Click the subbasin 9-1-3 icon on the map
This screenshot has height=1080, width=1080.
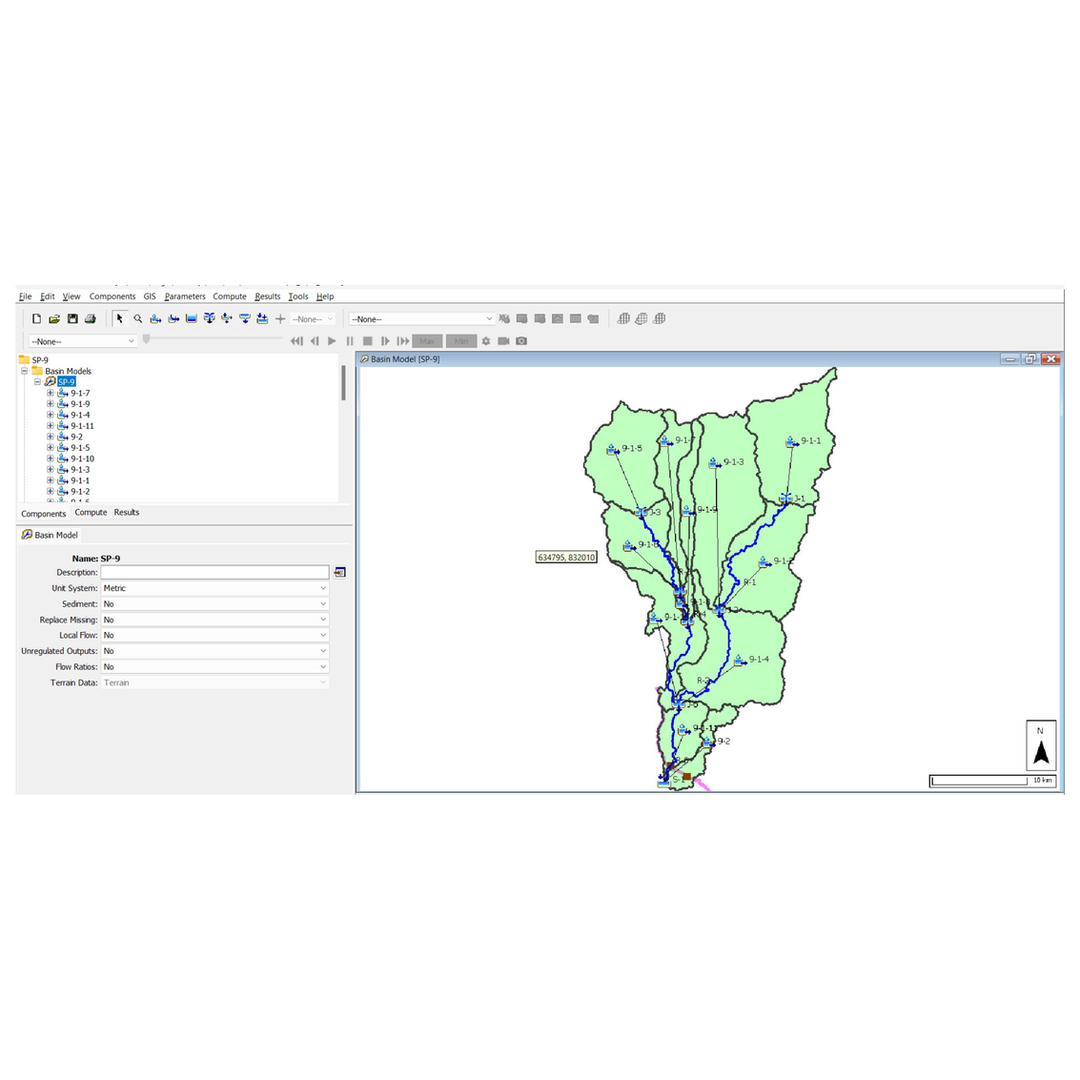pyautogui.click(x=714, y=464)
